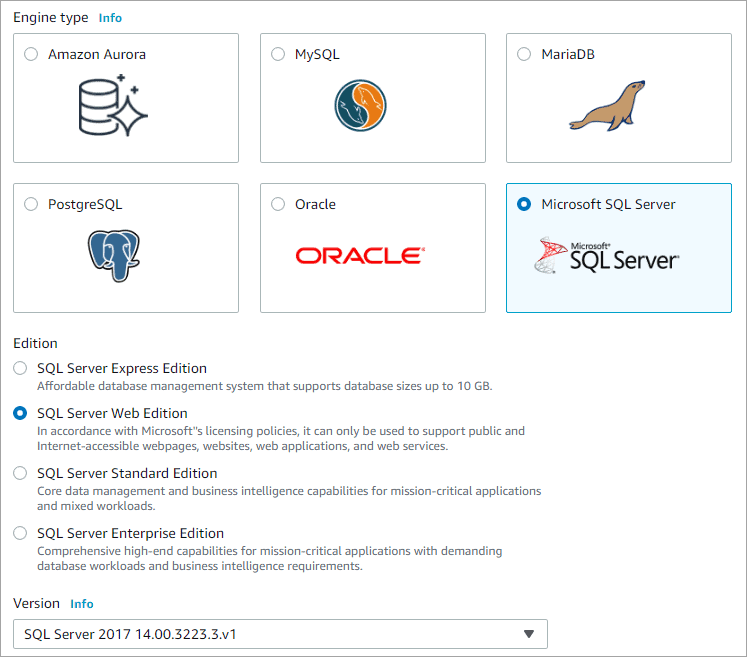The height and width of the screenshot is (657, 747).
Task: Choose the Oracle engine radio button
Action: coord(278,204)
